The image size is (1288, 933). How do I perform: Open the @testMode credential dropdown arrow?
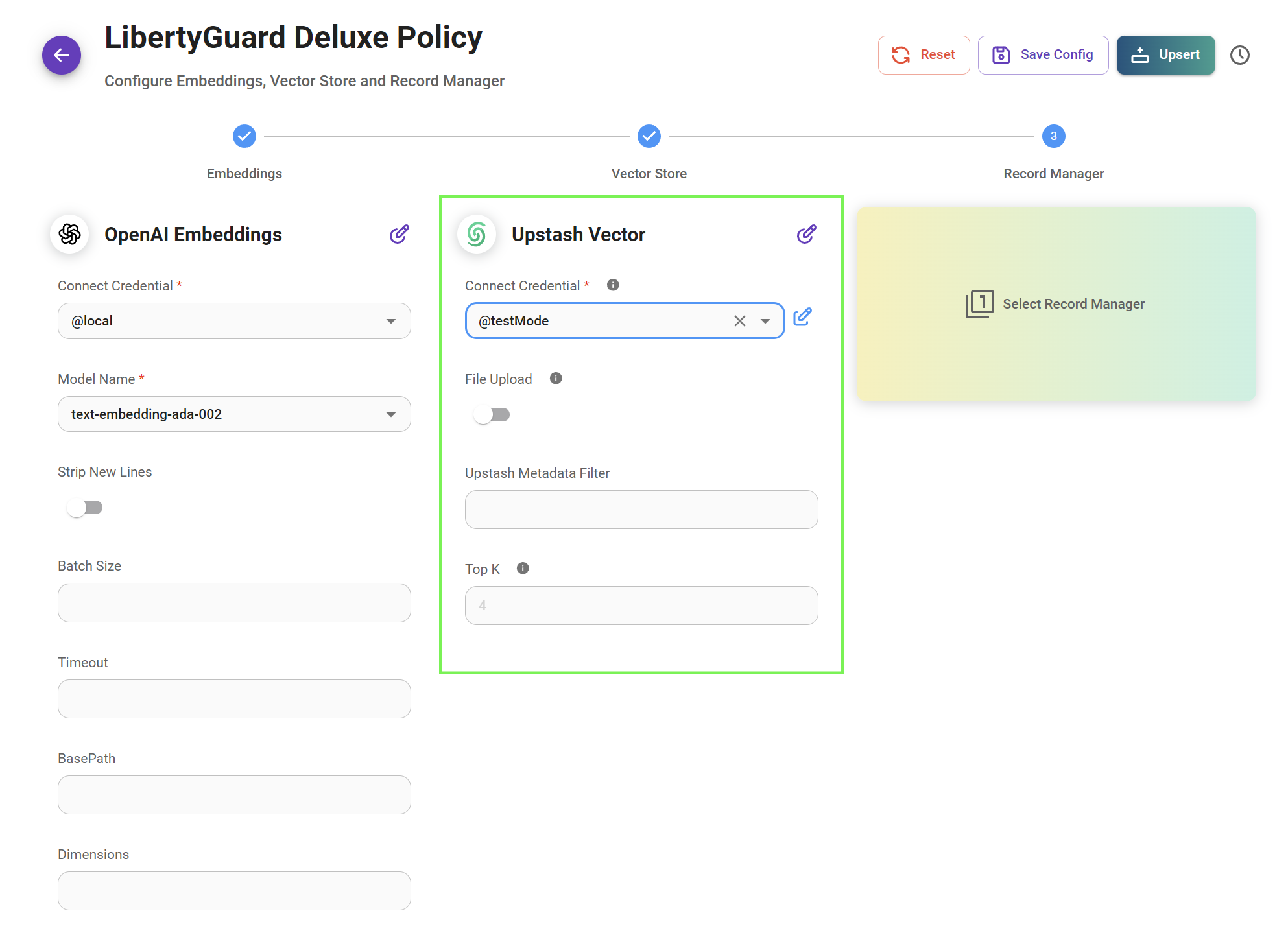[765, 321]
